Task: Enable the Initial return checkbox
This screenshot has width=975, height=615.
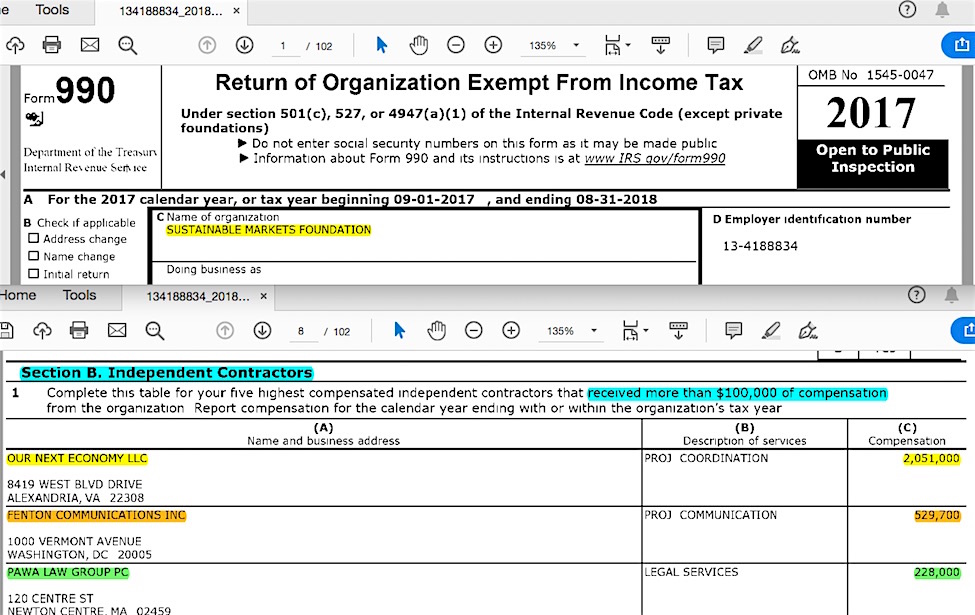Action: click(x=34, y=274)
